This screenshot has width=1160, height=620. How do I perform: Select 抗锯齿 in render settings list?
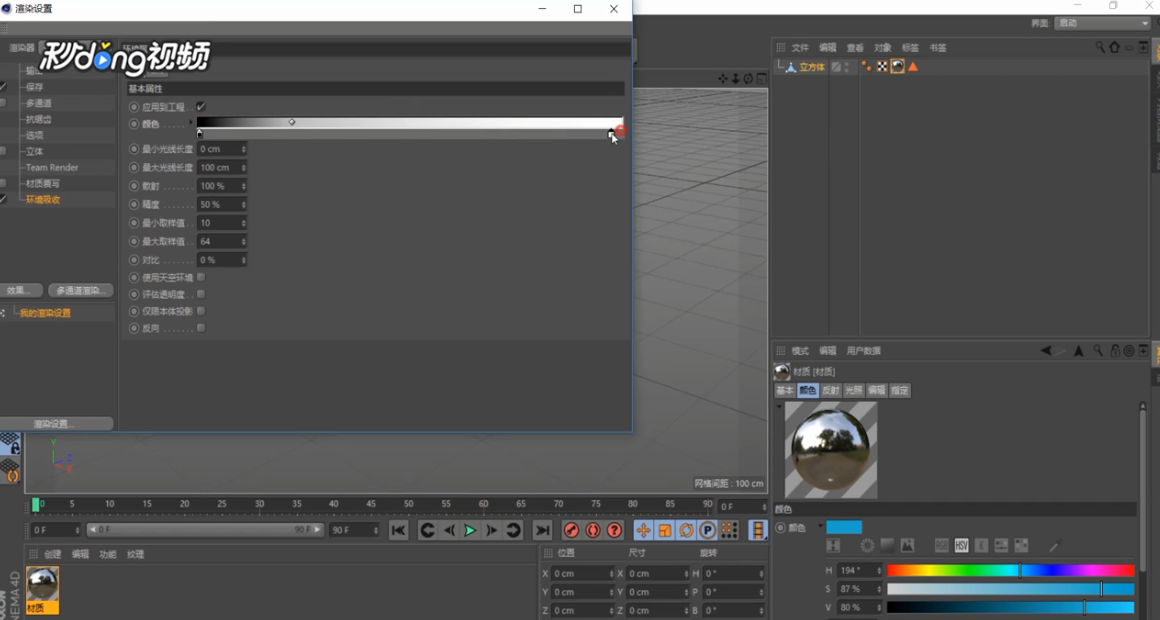pyautogui.click(x=38, y=119)
